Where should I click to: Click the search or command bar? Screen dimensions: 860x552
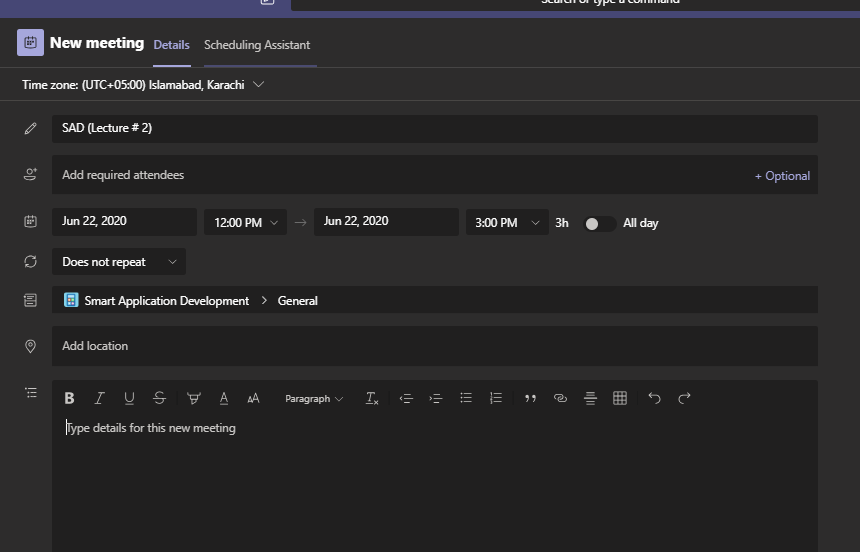(x=575, y=4)
